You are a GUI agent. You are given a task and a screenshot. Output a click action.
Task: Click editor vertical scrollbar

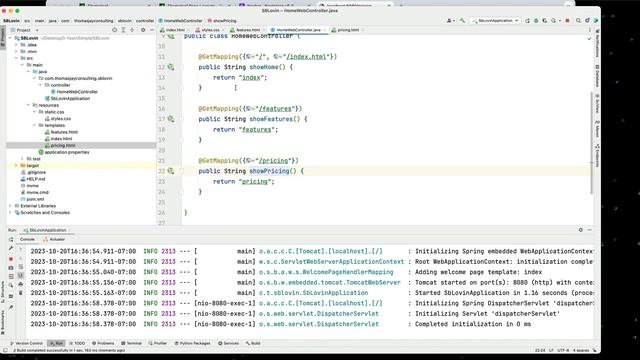(x=592, y=143)
